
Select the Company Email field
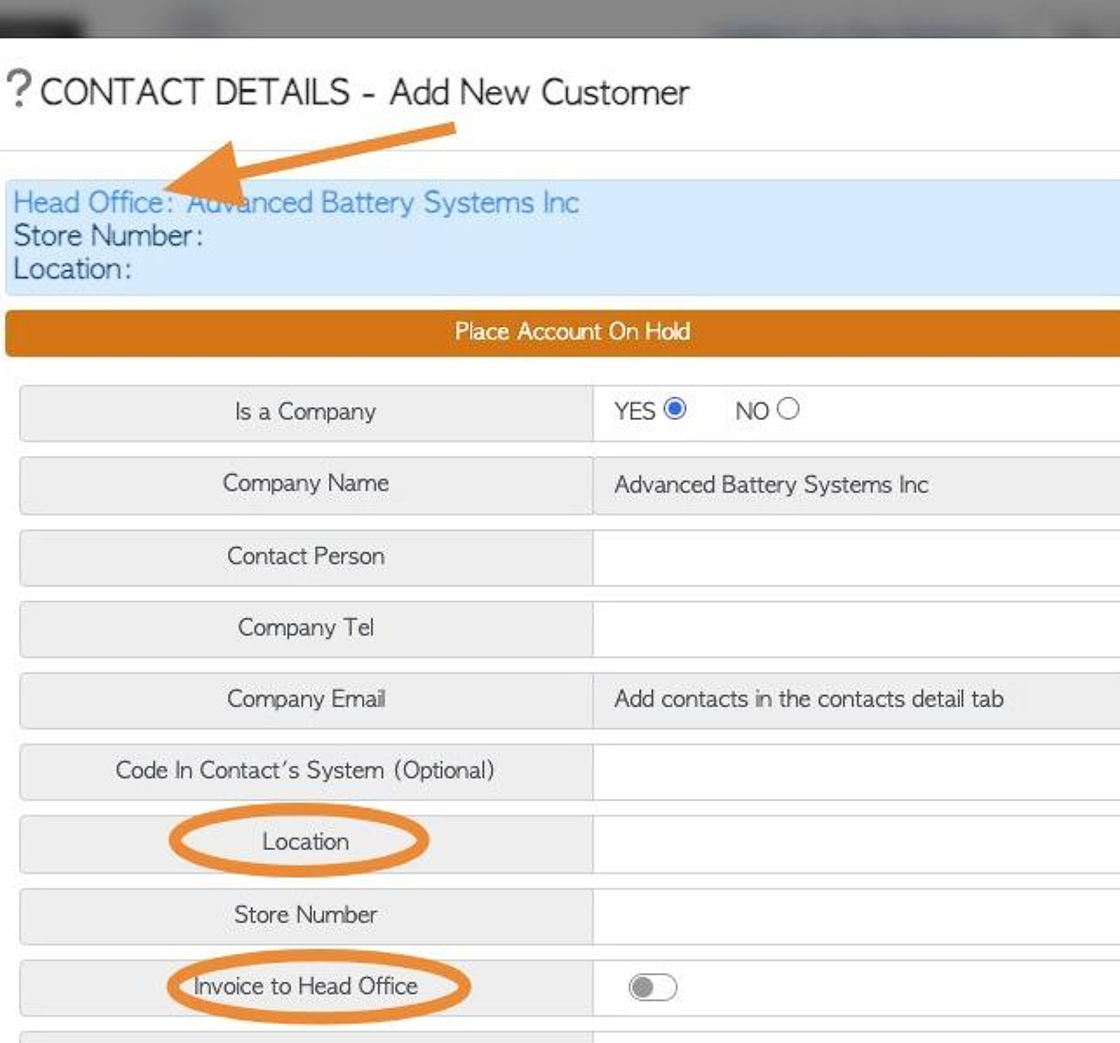856,700
